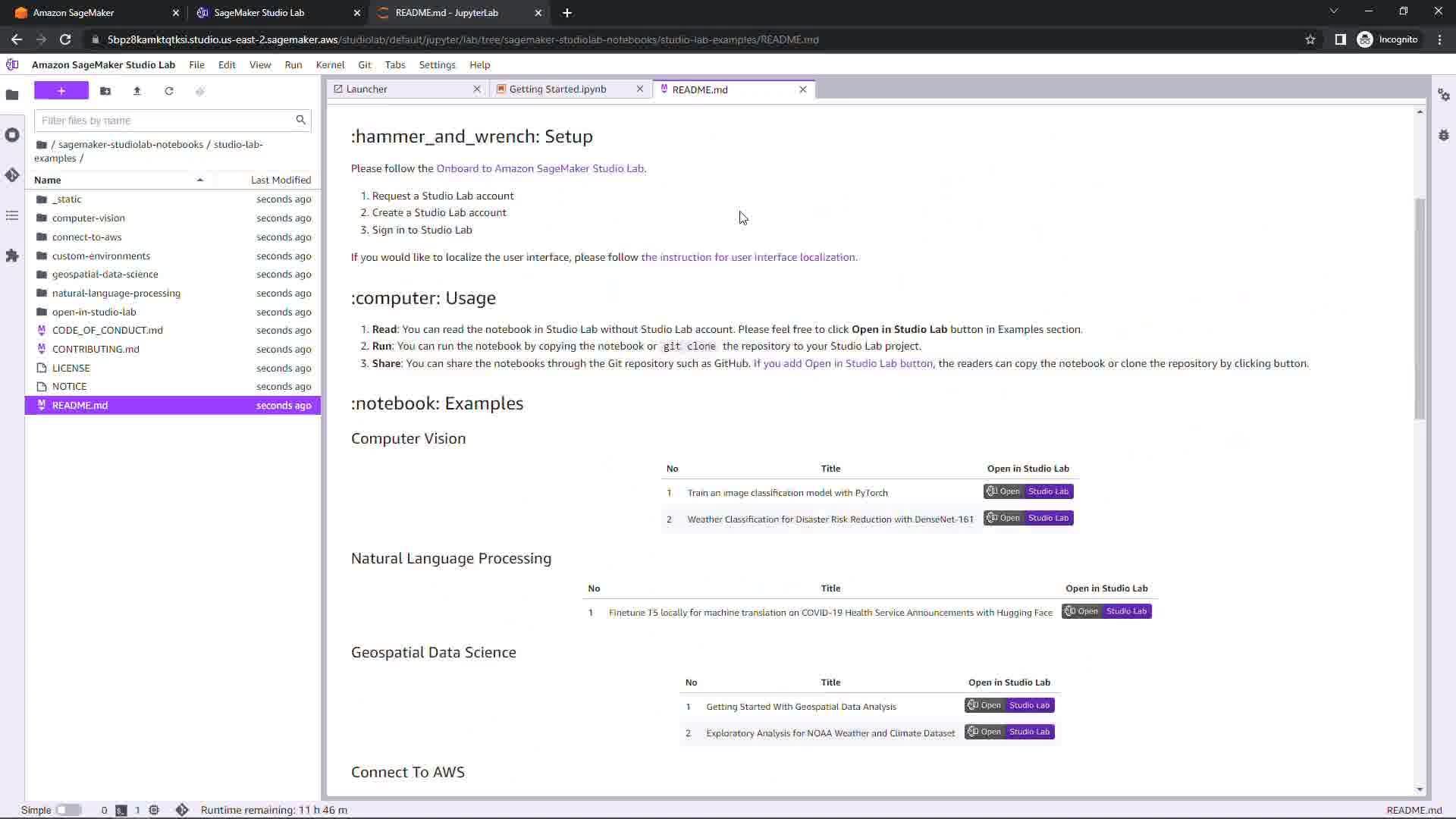Open the Git sidebar panel icon

pos(12,175)
